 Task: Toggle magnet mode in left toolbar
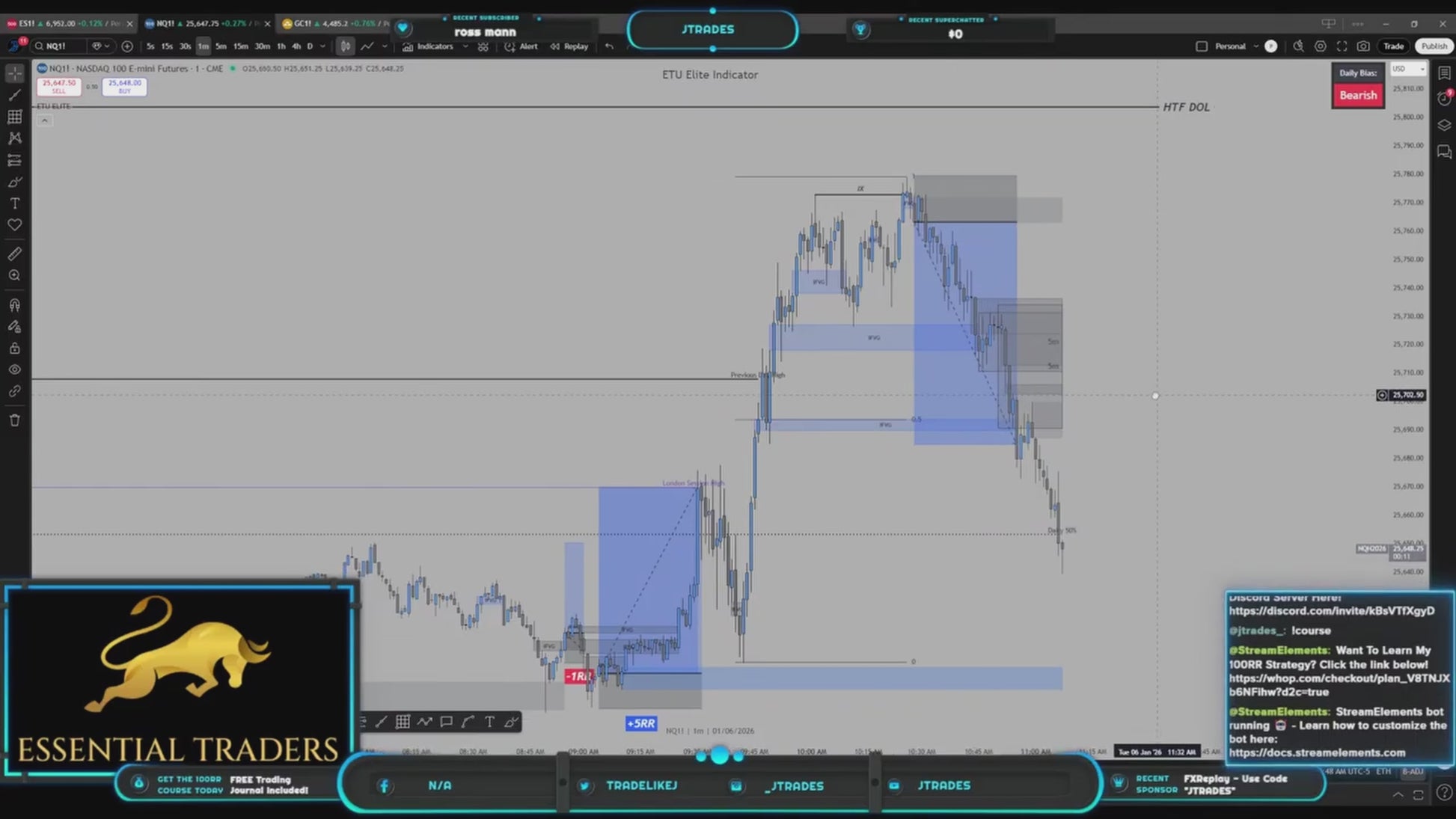pos(14,305)
